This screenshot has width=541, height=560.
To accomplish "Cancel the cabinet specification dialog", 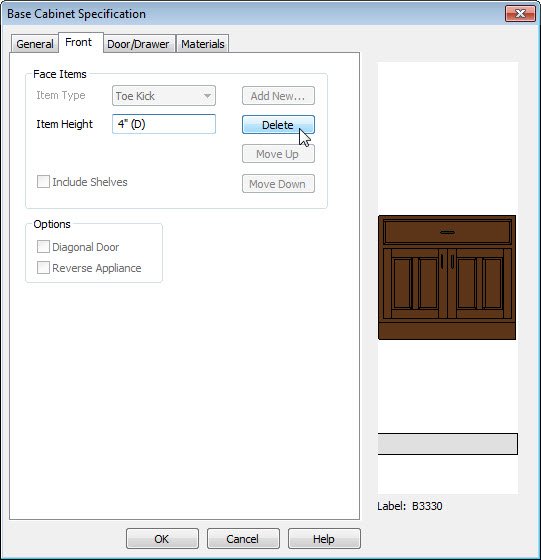I will coord(243,539).
